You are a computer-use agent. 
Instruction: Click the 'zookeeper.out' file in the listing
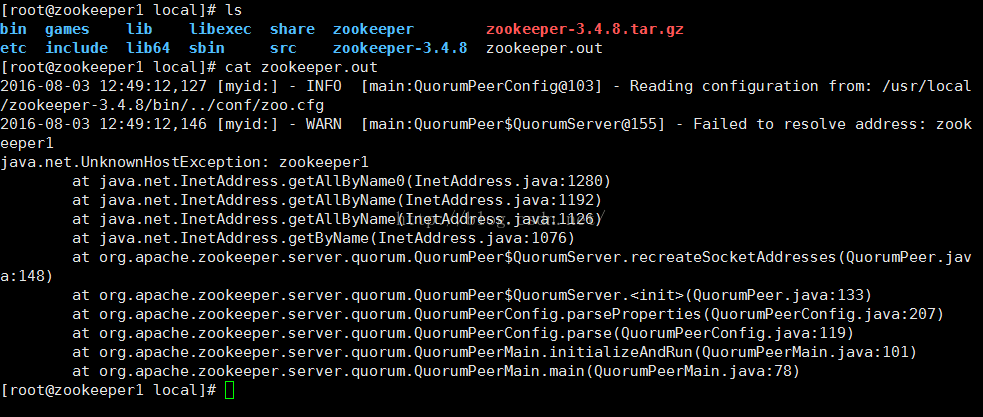[x=544, y=48]
